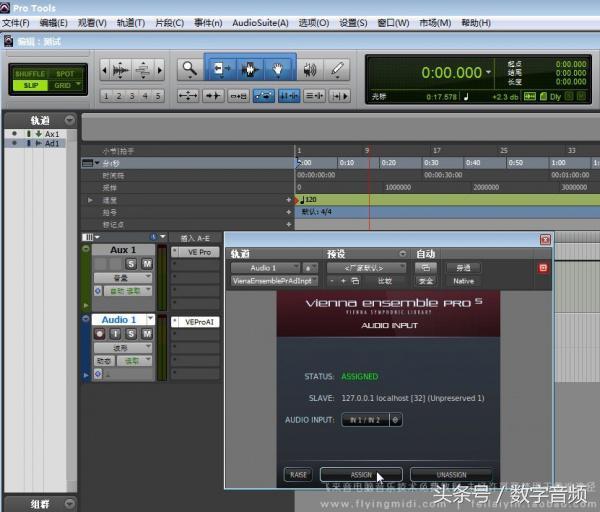Open the 组群 list options menu
Image resolution: width=600 pixels, height=512 pixels.
pyautogui.click(x=69, y=503)
